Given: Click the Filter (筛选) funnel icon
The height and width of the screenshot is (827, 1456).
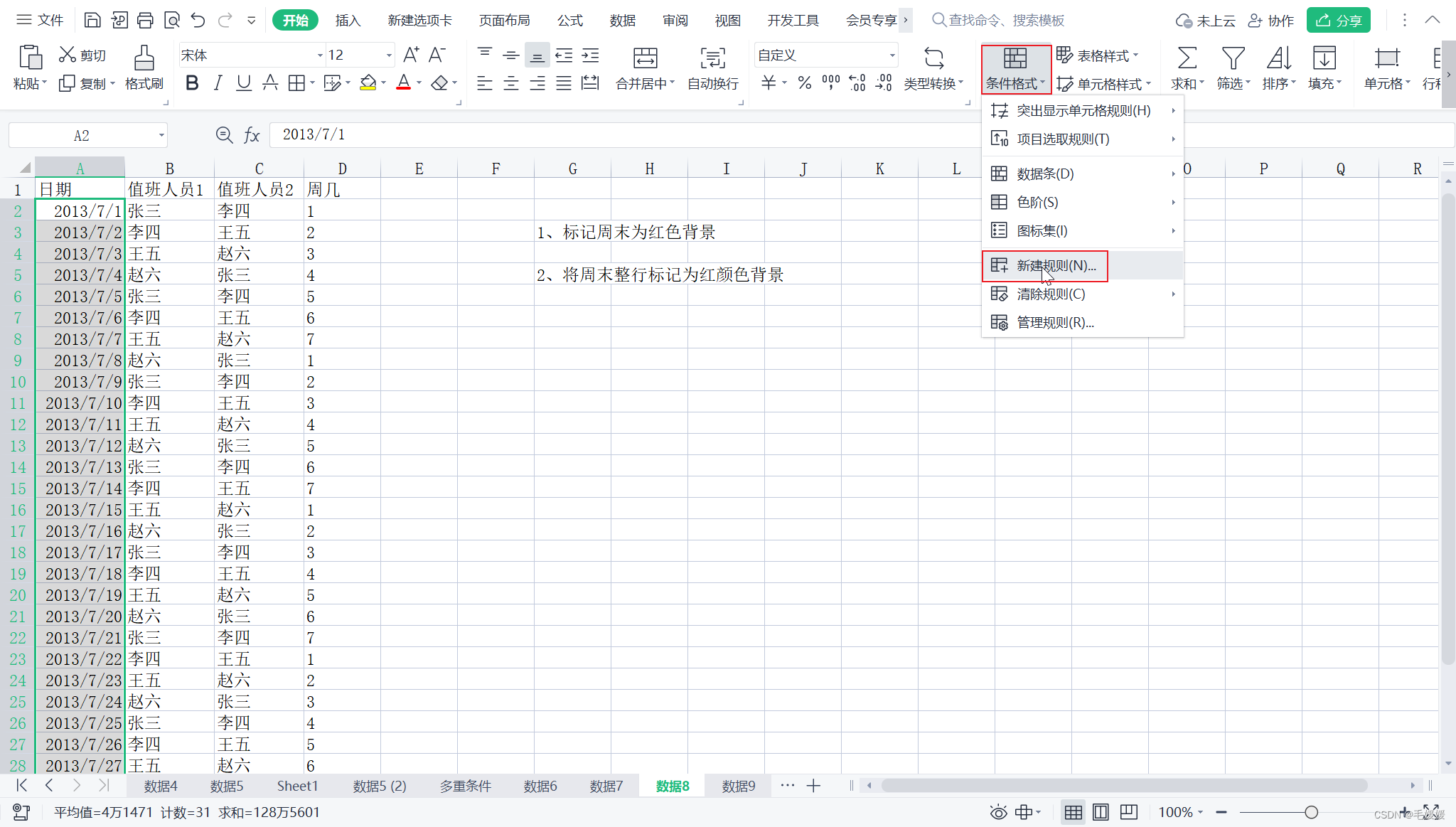Looking at the screenshot, I should pyautogui.click(x=1233, y=58).
